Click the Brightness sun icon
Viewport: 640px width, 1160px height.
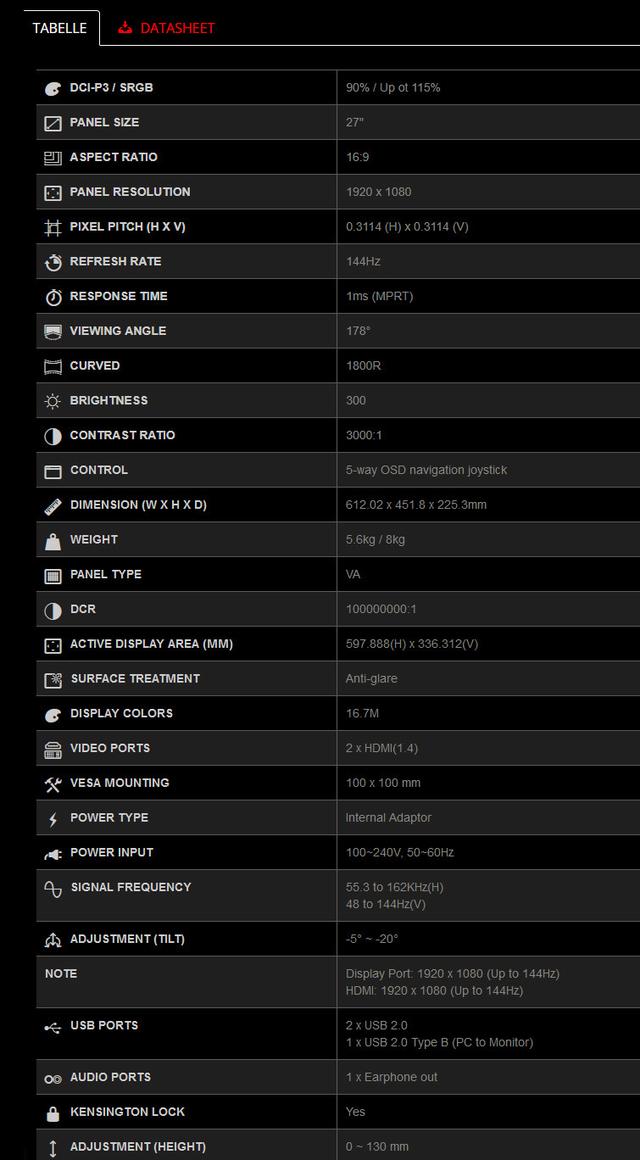tap(53, 400)
